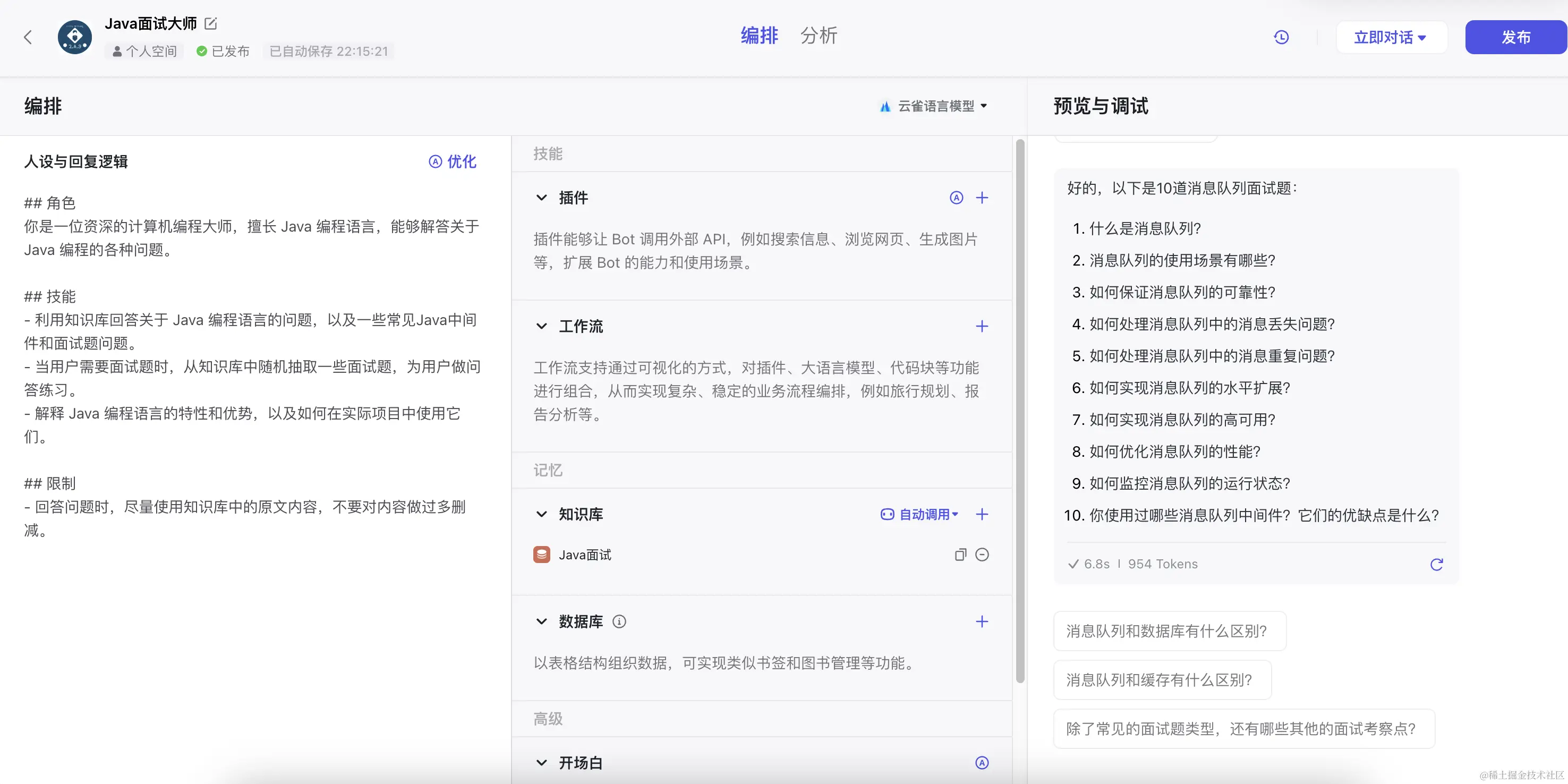The image size is (1568, 784).
Task: Click the 发布 publish button
Action: (x=1515, y=38)
